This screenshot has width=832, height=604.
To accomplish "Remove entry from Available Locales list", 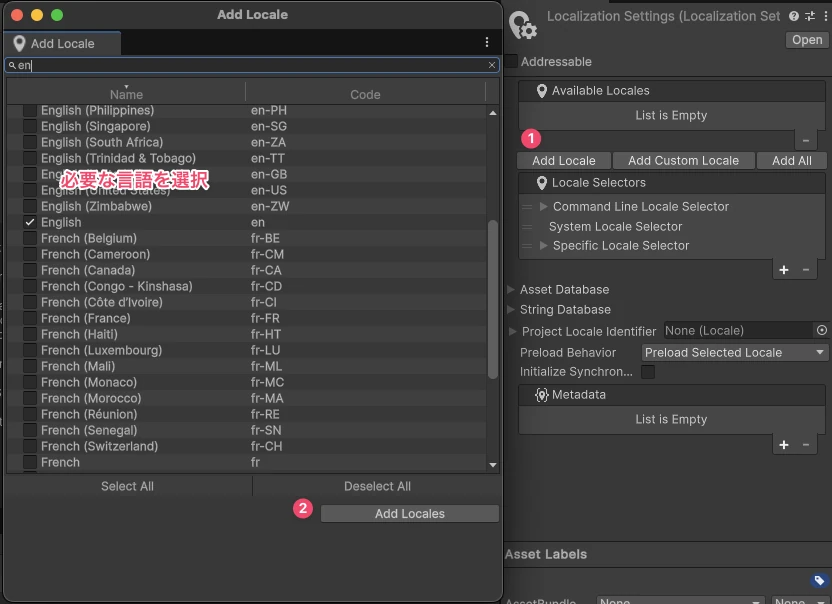I will (805, 140).
